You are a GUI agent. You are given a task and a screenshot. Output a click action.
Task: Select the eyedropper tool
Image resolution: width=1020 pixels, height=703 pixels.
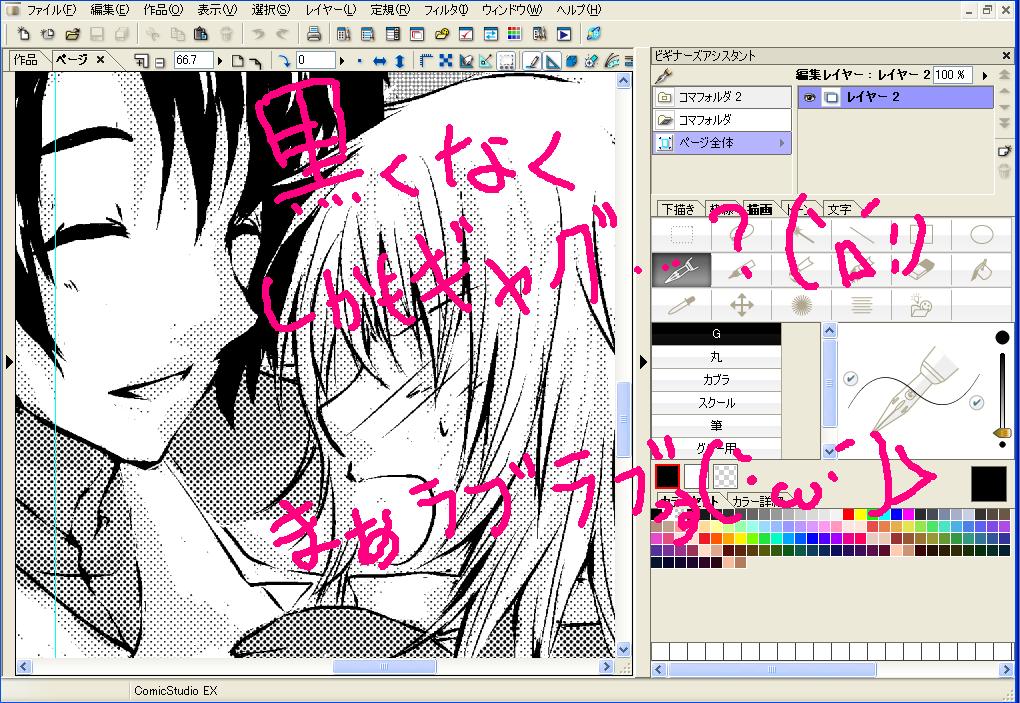(681, 304)
